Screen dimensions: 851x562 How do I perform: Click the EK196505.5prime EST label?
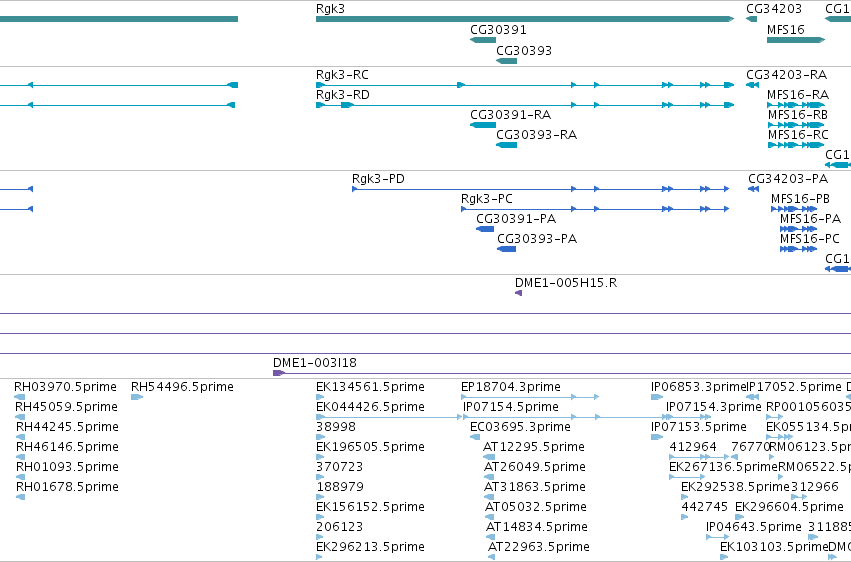[370, 448]
